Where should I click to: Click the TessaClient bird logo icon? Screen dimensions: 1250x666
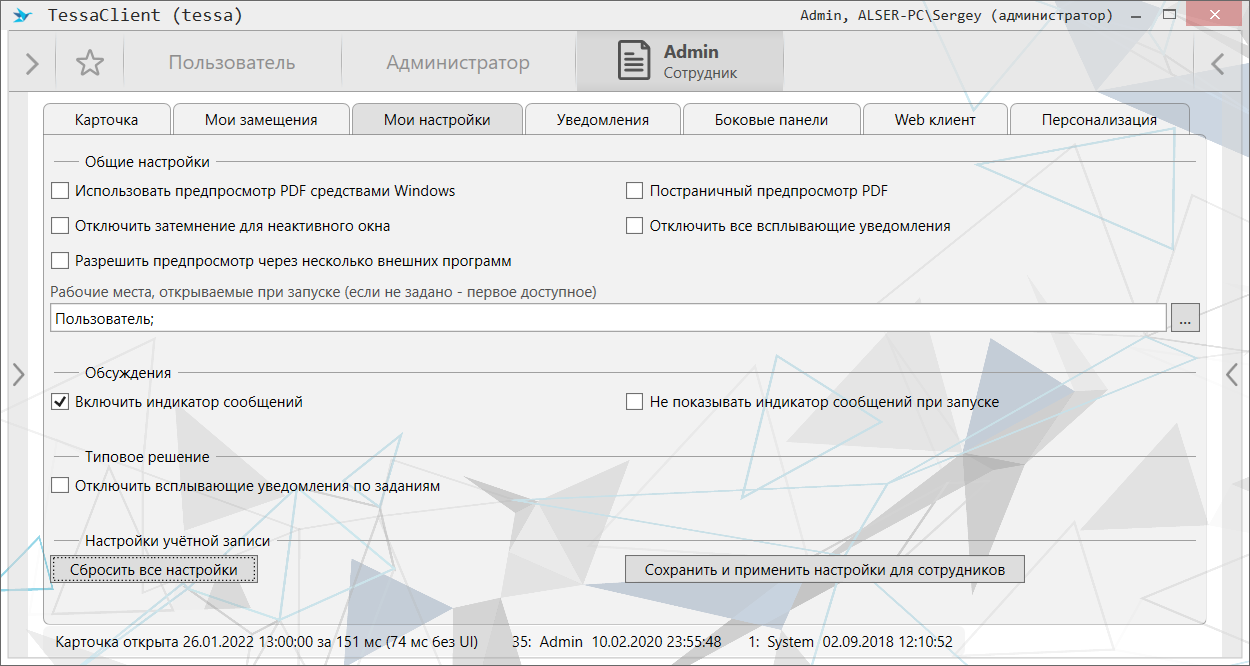point(21,16)
